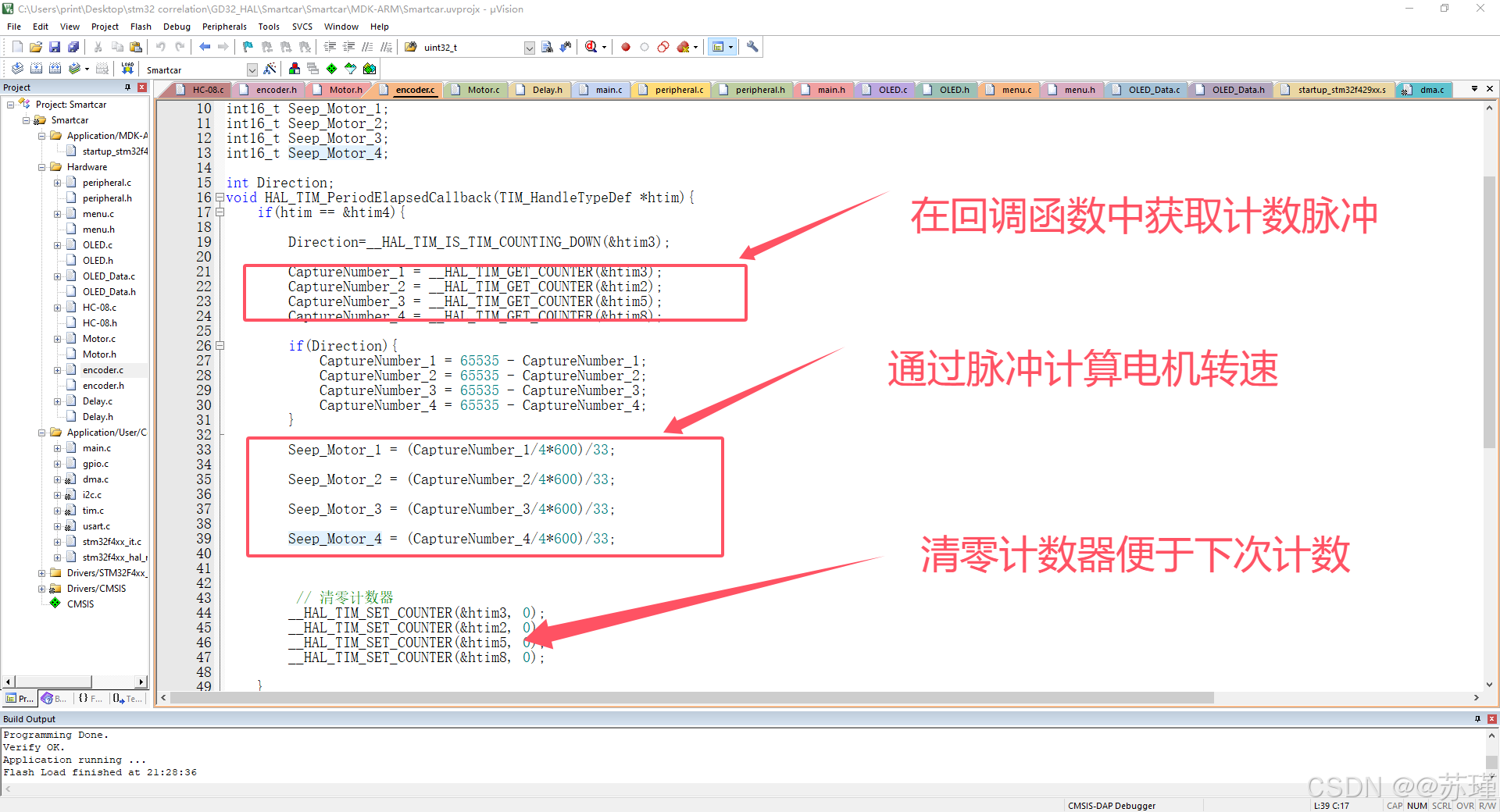This screenshot has height=812, width=1500.
Task: Click the Kill all breakpoints icon
Action: point(683,47)
